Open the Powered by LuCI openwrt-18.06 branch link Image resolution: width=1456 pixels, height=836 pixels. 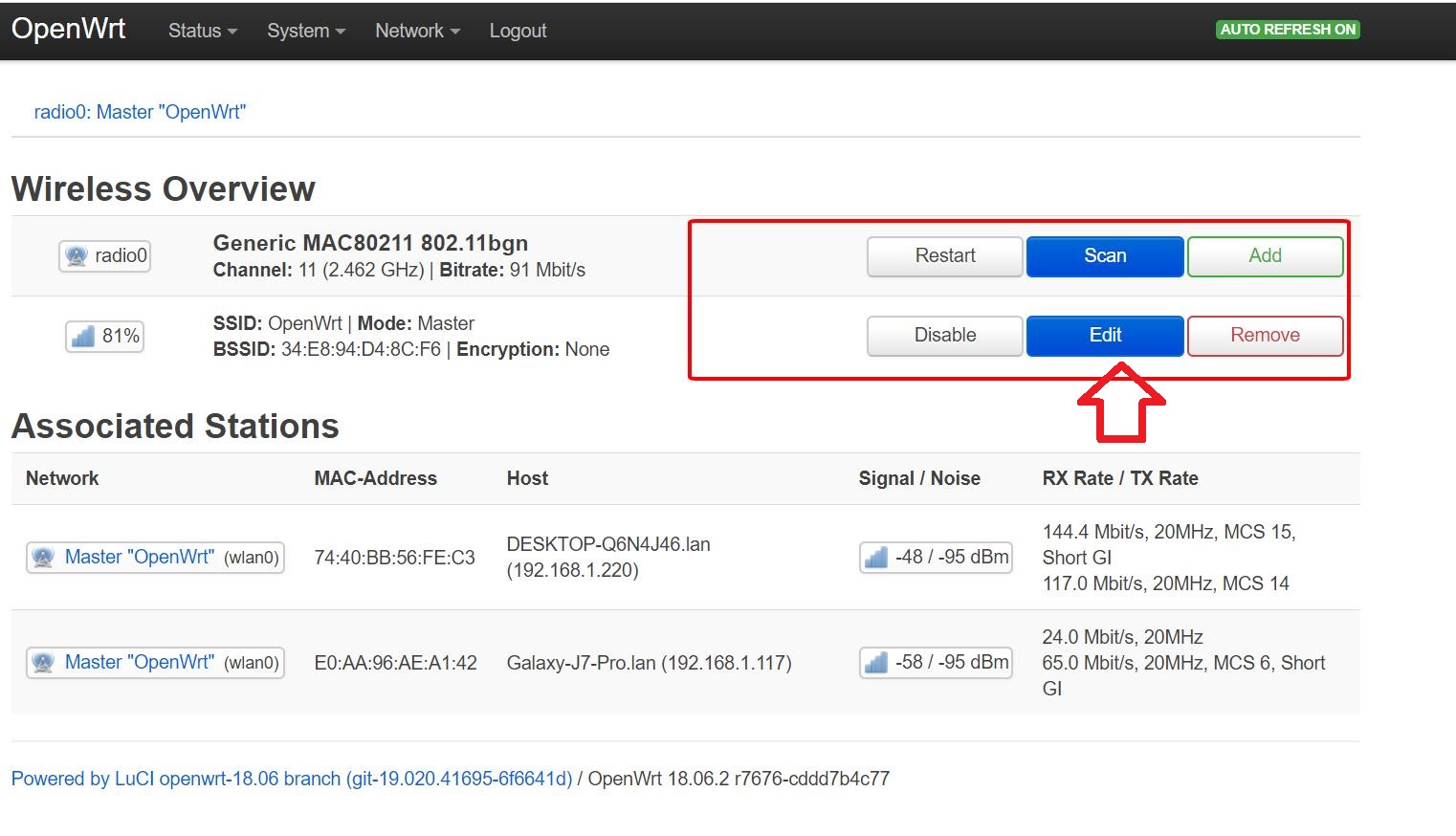click(292, 779)
